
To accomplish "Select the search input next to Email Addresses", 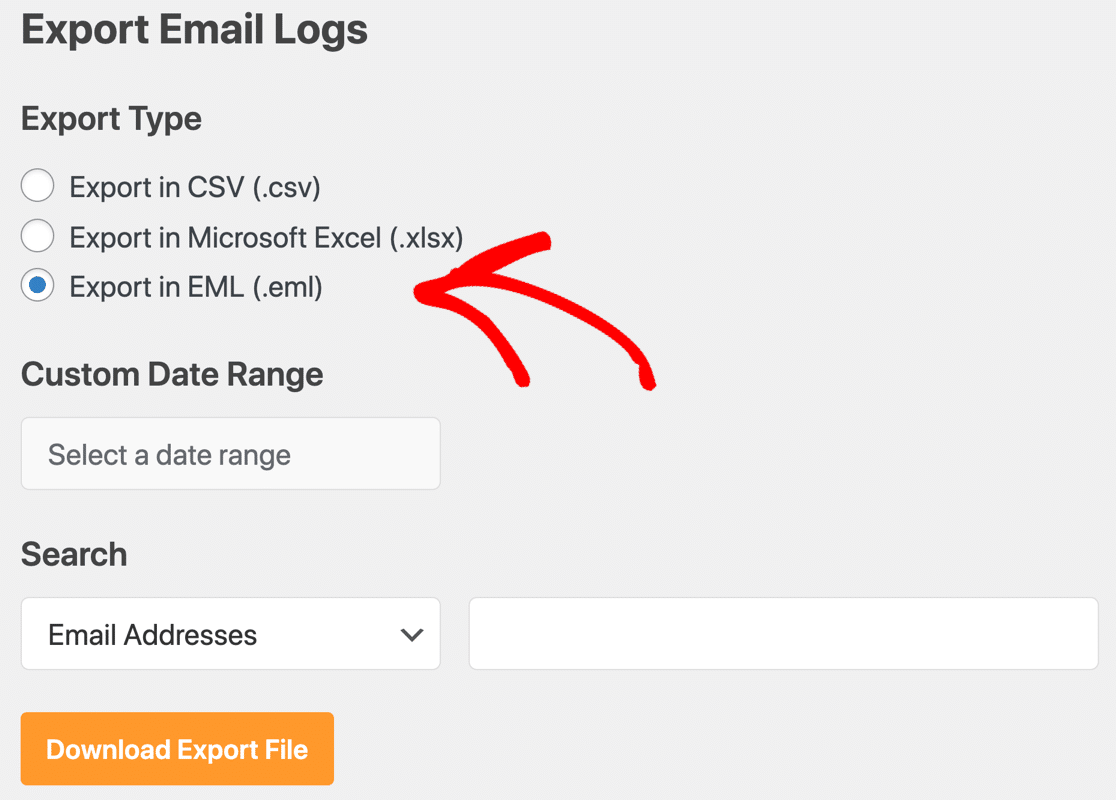I will (783, 634).
